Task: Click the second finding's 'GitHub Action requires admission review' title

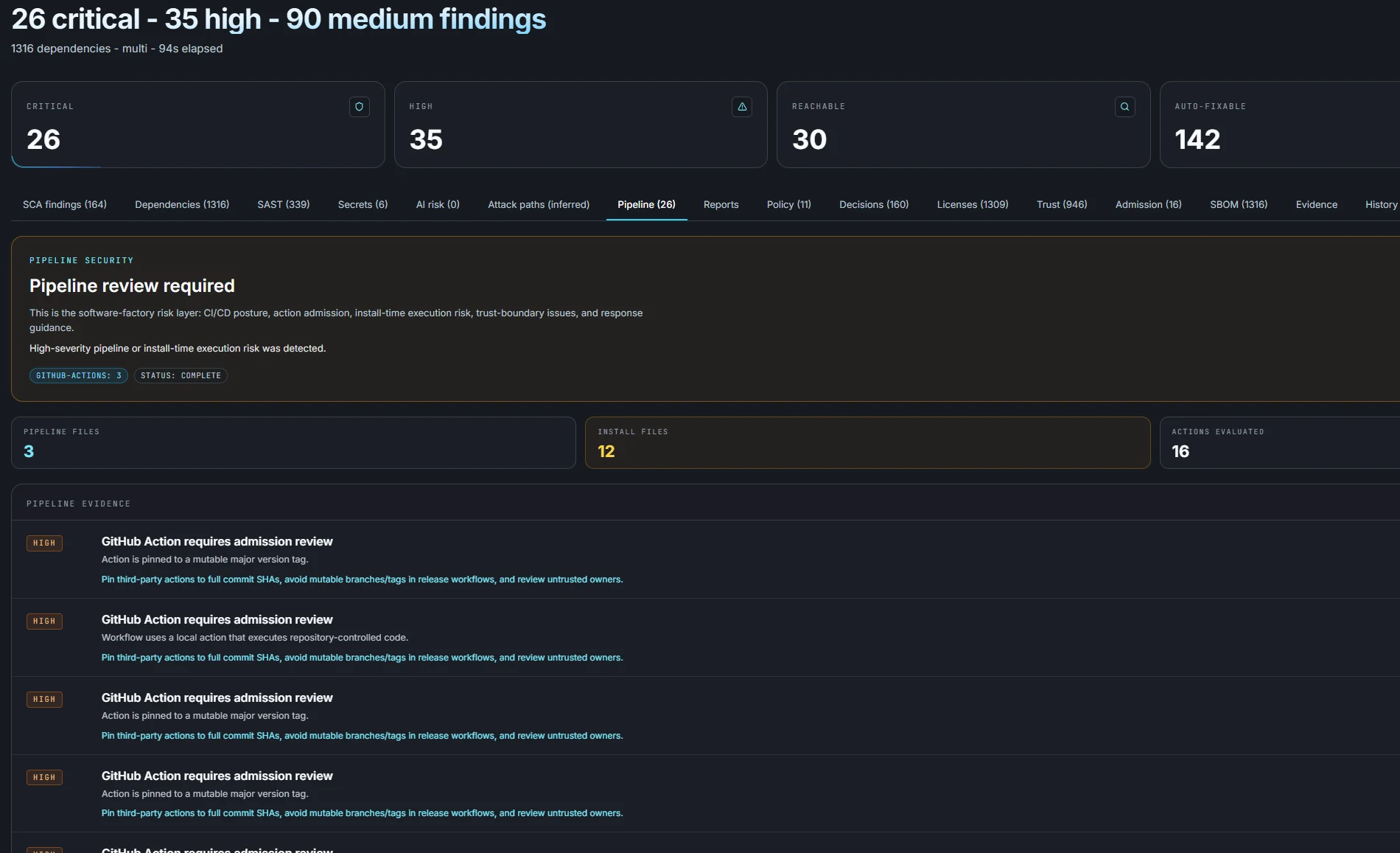Action: (x=217, y=619)
